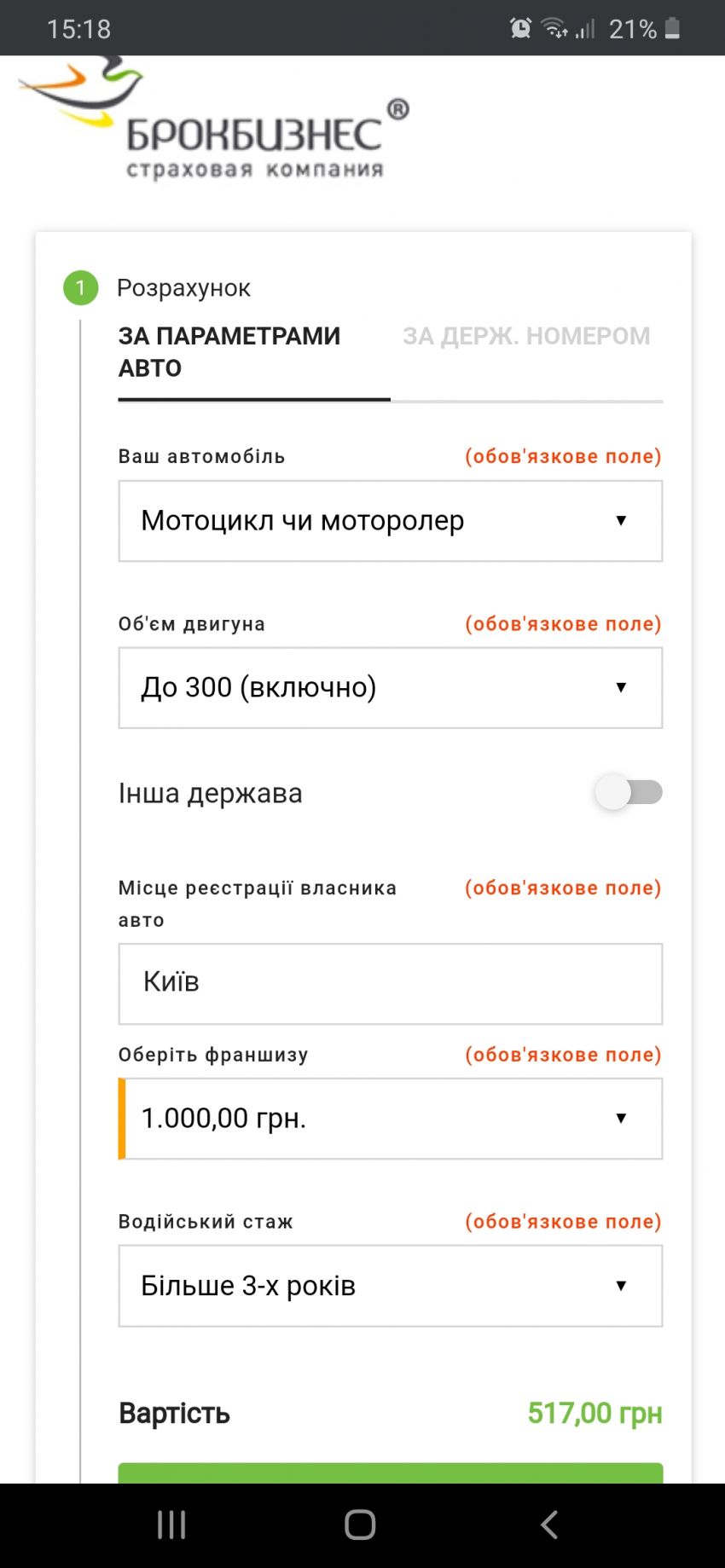Open the Оберіть франшизу dropdown
Viewport: 725px width, 1568px height.
coord(391,1119)
